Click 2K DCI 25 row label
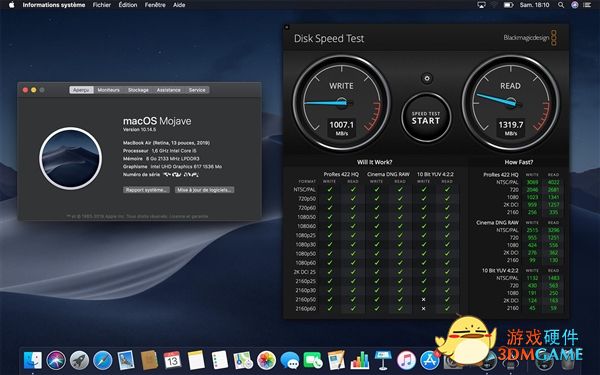The width and height of the screenshot is (600, 375). pyautogui.click(x=305, y=272)
